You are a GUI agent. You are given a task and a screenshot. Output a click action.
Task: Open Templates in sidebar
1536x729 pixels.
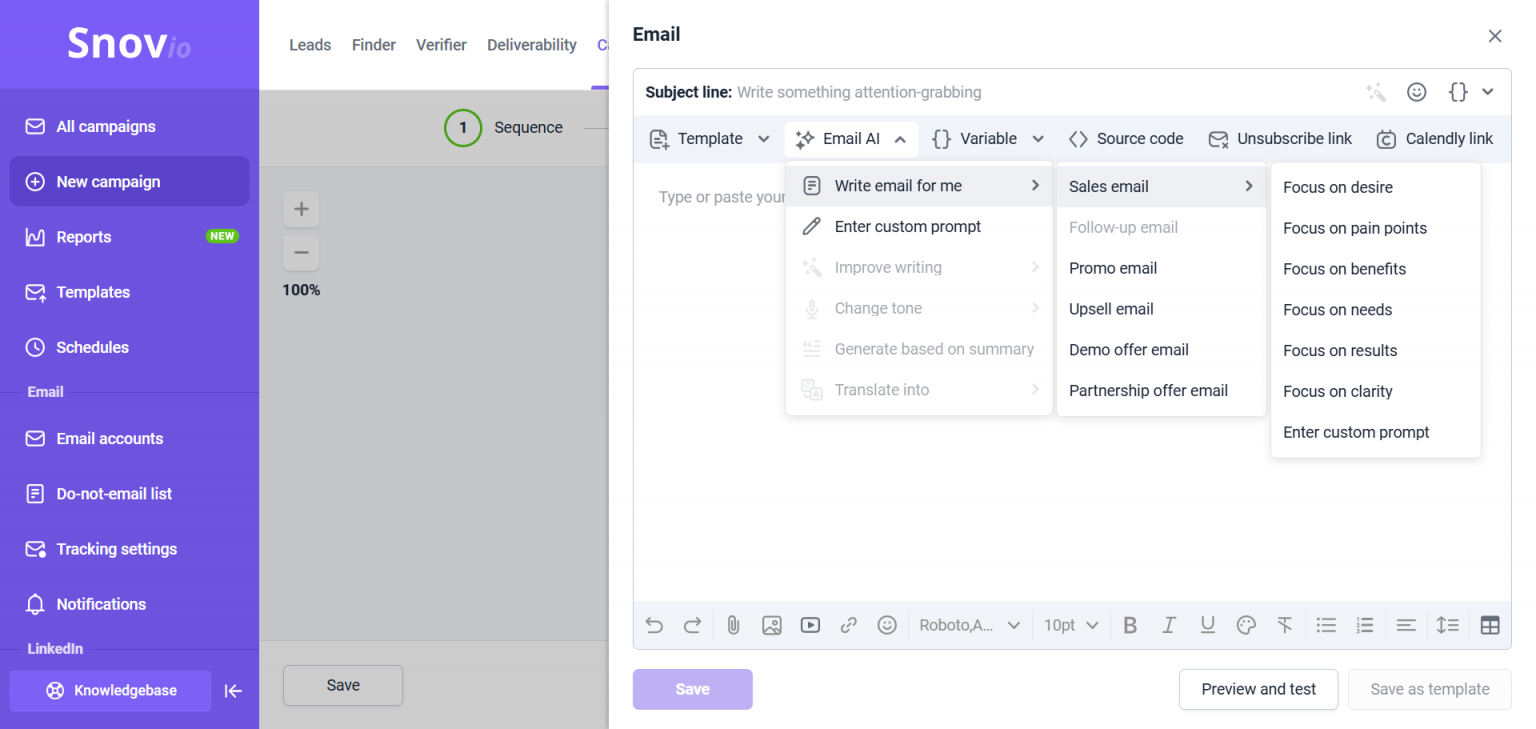tap(130, 292)
